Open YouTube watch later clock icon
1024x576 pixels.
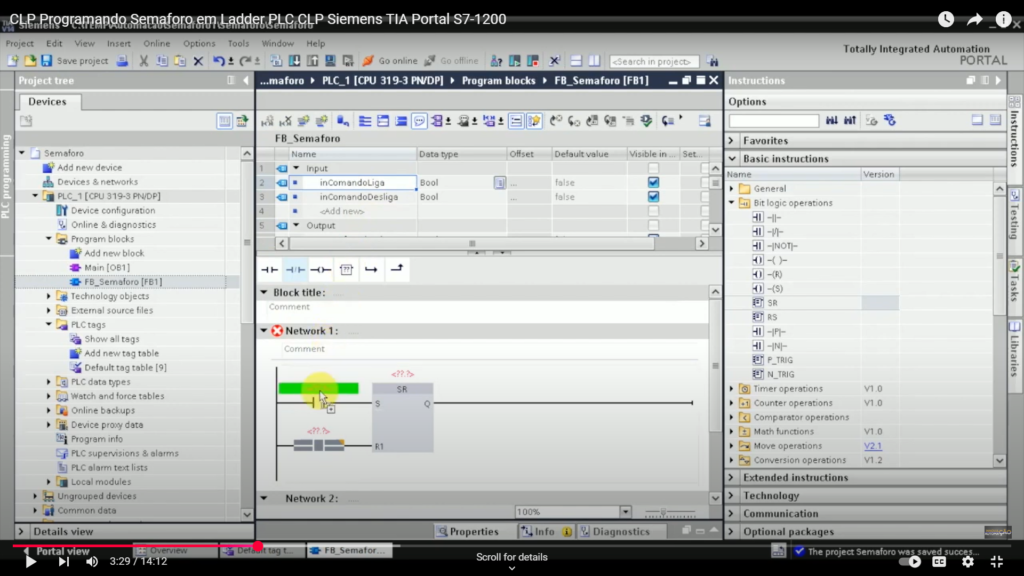tap(946, 19)
